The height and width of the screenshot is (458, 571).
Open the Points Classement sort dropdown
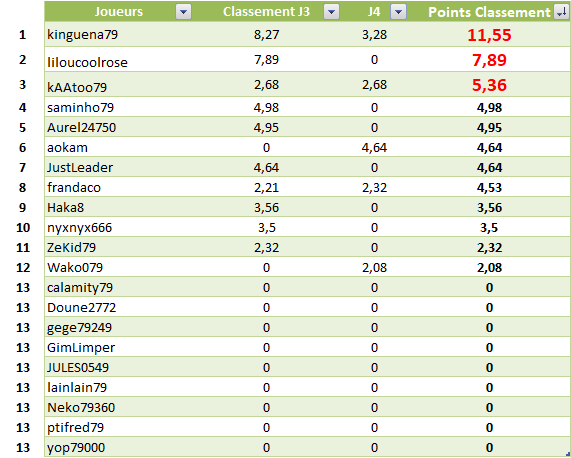pyautogui.click(x=561, y=12)
